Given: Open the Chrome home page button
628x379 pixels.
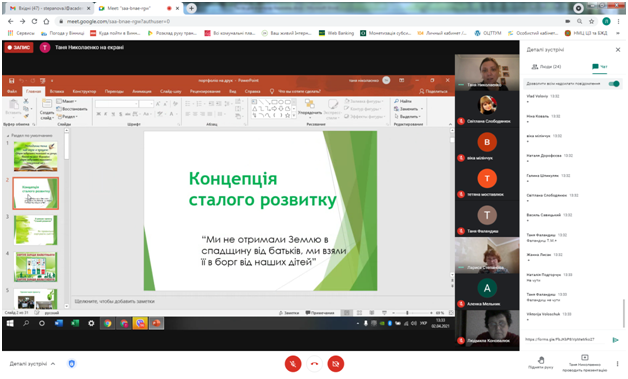Looking at the screenshot, I should [46, 21].
